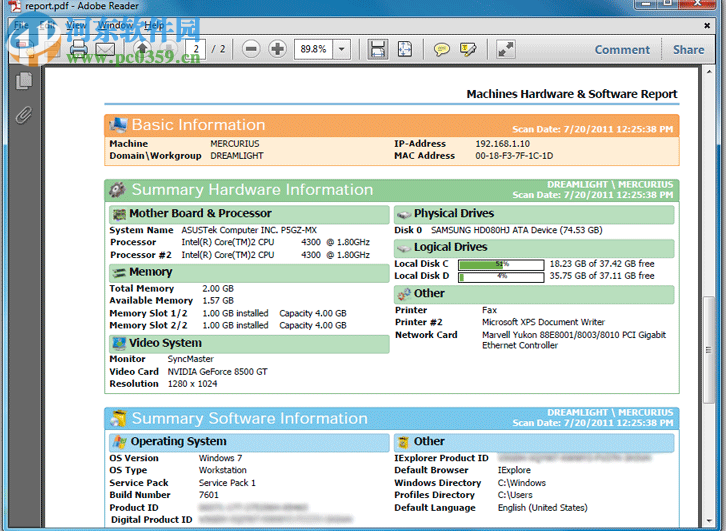Screen dimensions: 726x531
Task: Click the machine name MERCURIUS
Action: [235, 144]
